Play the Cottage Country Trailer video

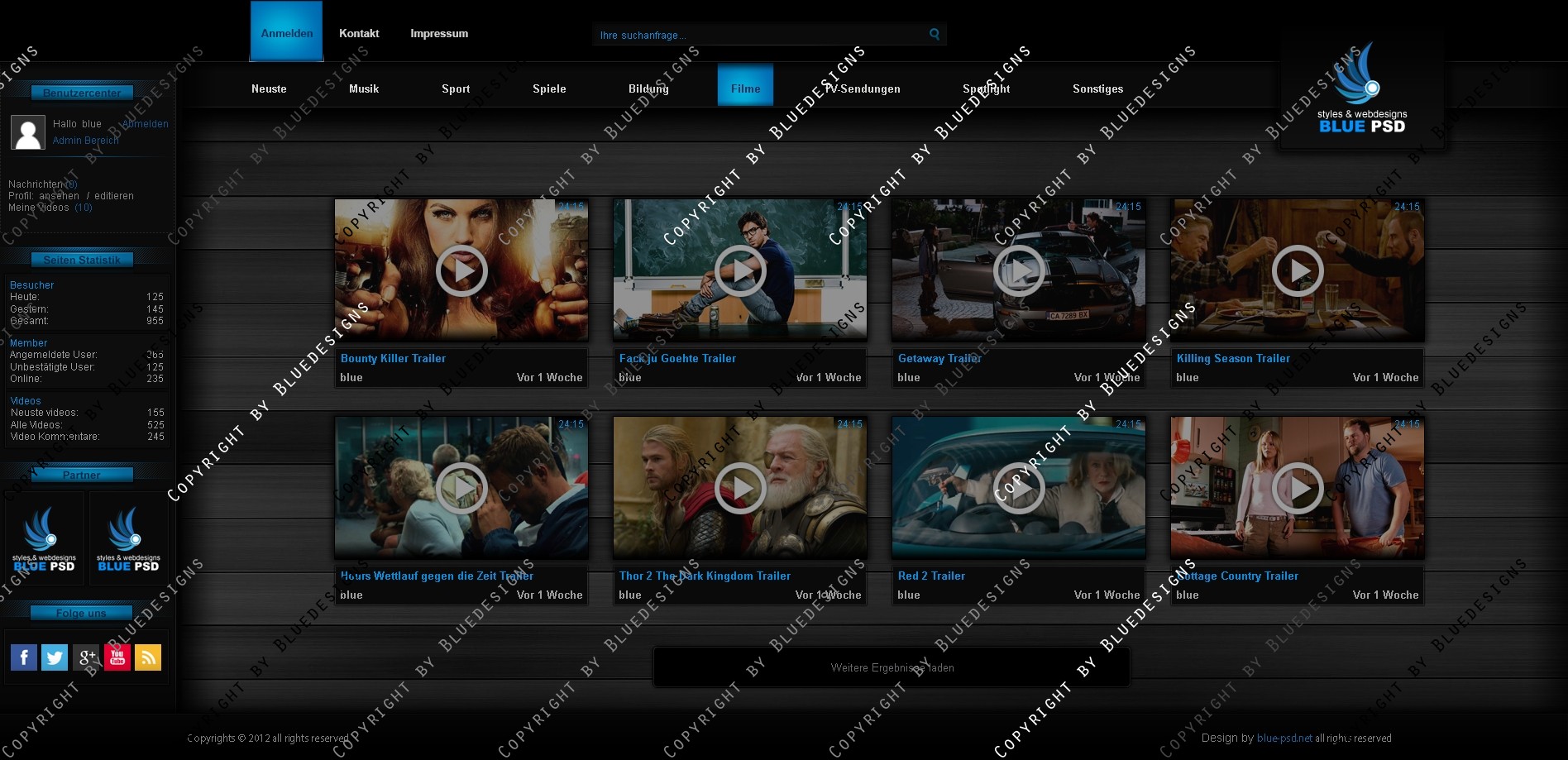[x=1298, y=488]
